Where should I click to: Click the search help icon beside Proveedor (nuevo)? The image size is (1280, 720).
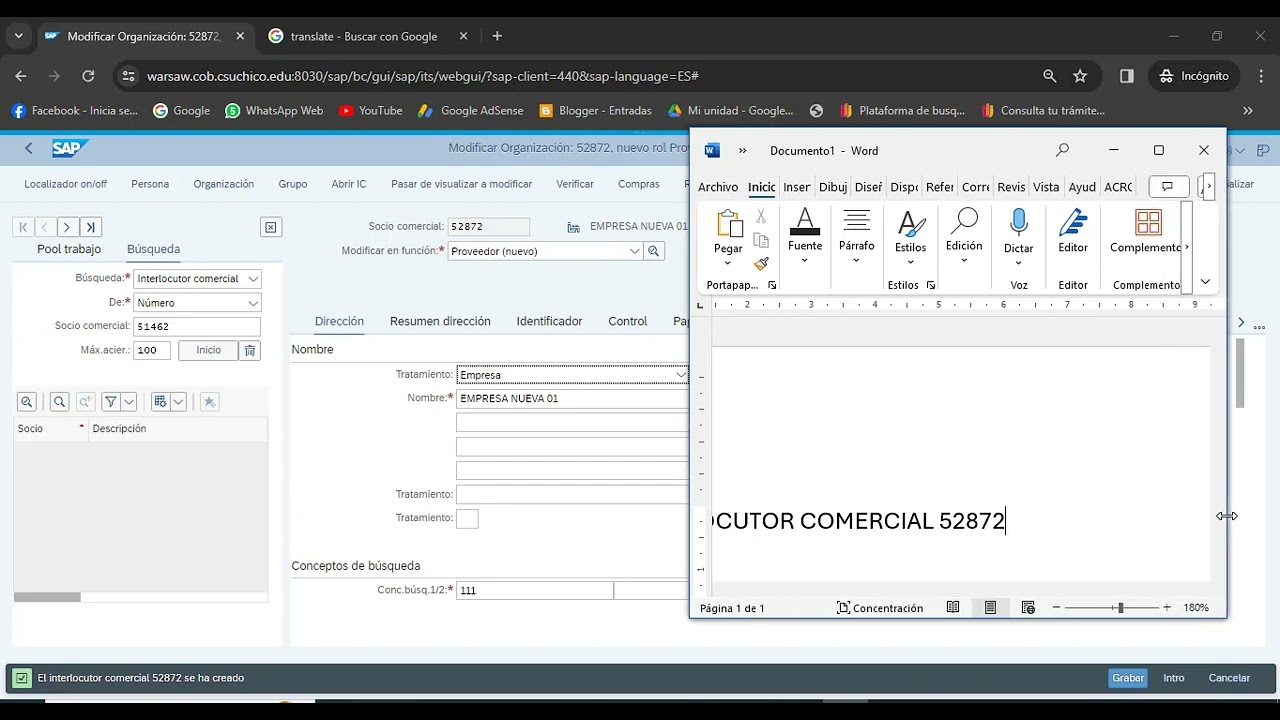[x=654, y=251]
